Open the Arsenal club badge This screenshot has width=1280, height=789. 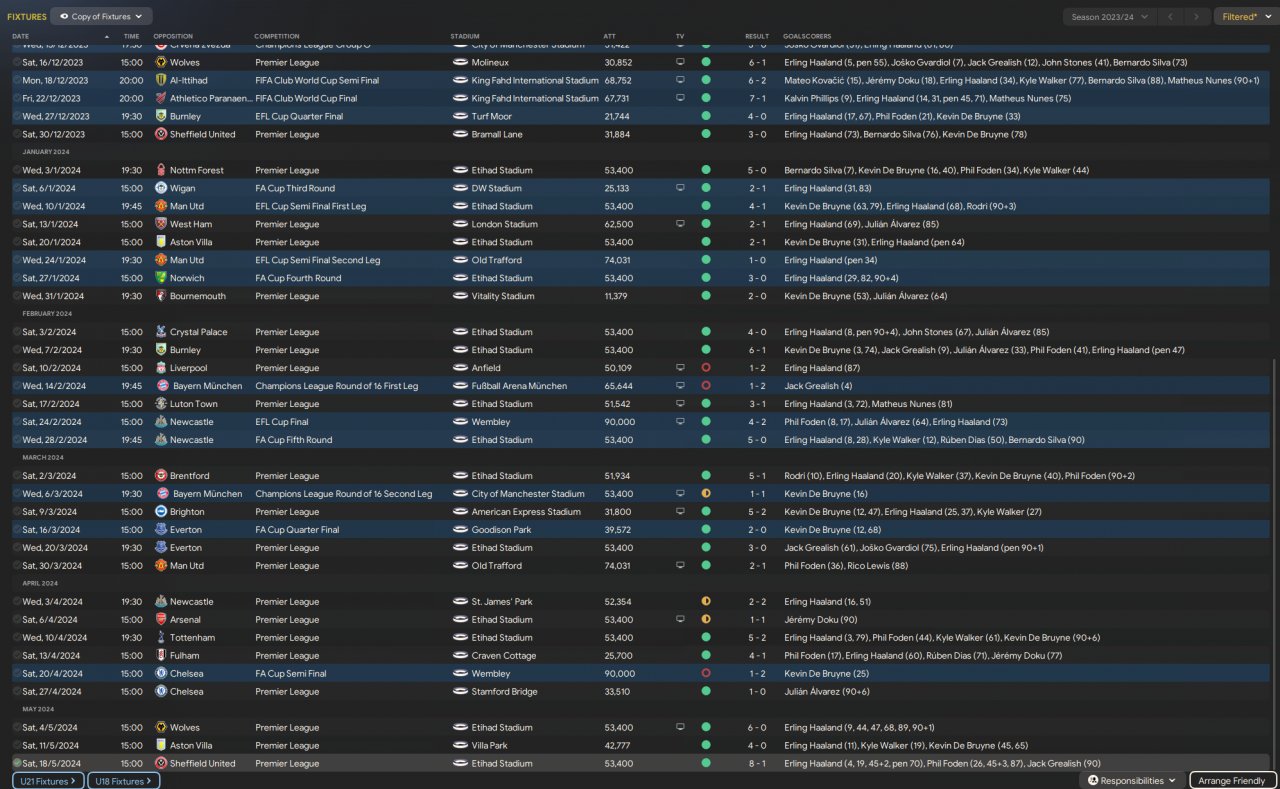click(x=161, y=620)
